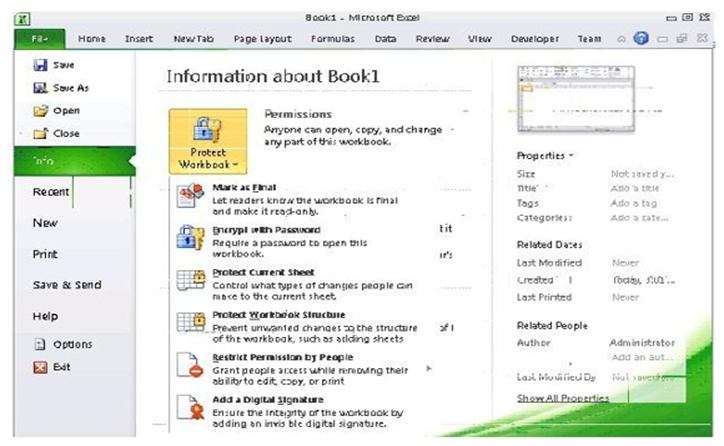The image size is (724, 446).
Task: Click the Protect Current Sheet icon
Action: coord(190,281)
